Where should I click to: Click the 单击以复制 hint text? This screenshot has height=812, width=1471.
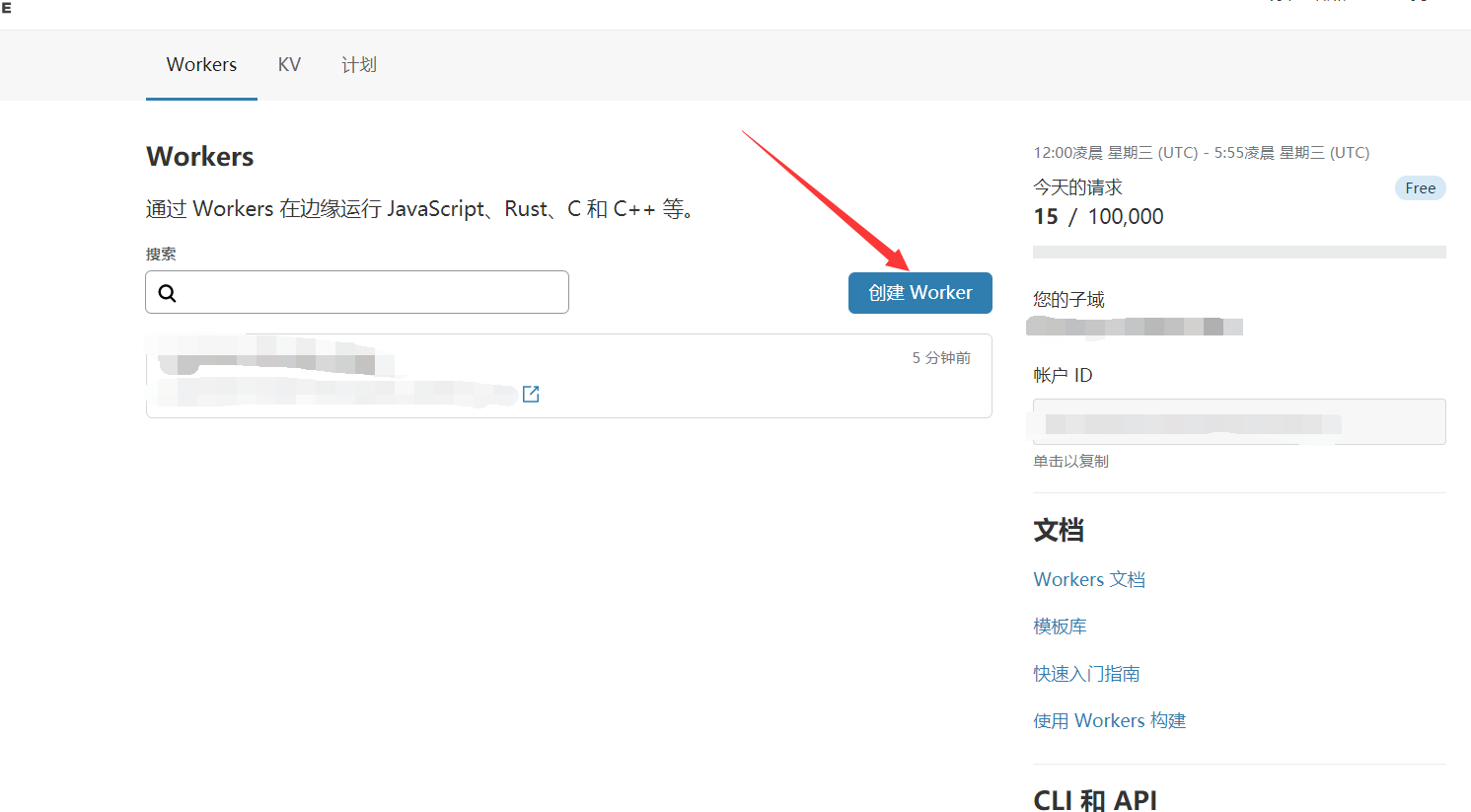[1070, 462]
